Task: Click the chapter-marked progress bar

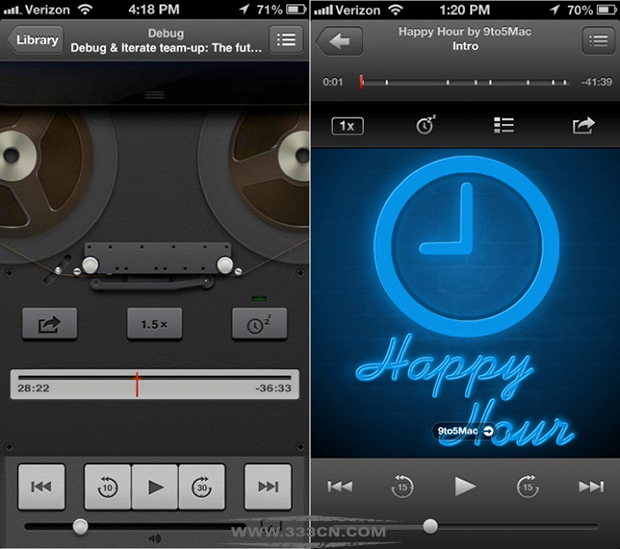Action: [x=465, y=82]
